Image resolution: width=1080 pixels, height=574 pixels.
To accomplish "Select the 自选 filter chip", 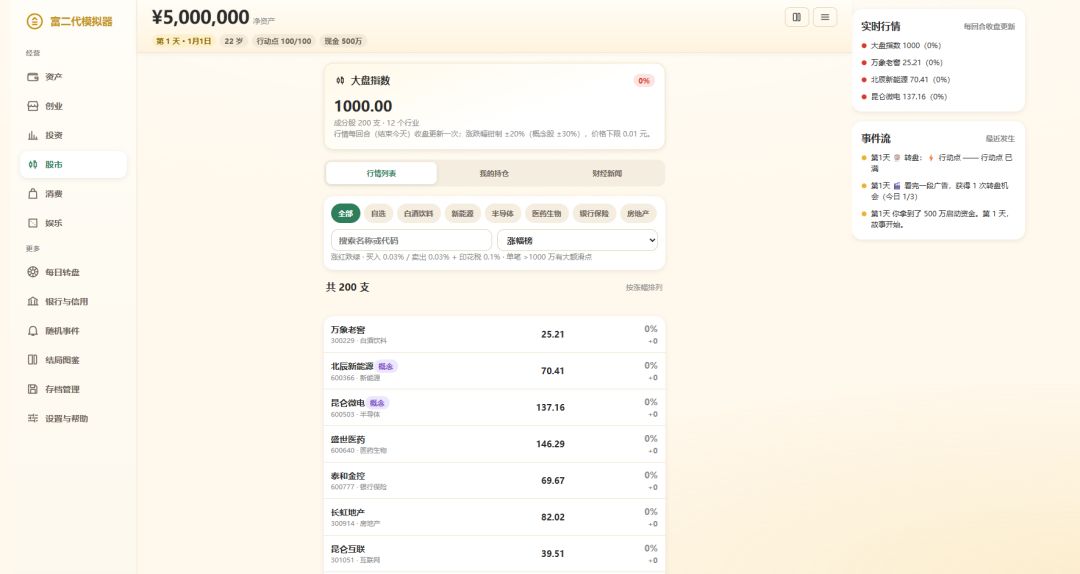I will pyautogui.click(x=378, y=214).
